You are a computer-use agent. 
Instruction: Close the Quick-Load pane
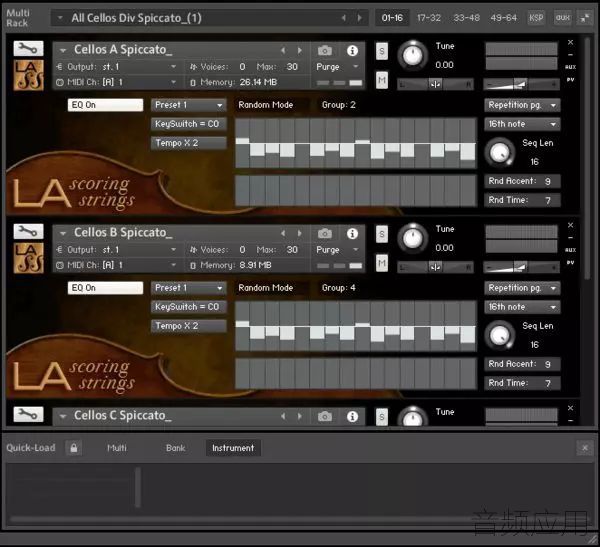coord(585,447)
